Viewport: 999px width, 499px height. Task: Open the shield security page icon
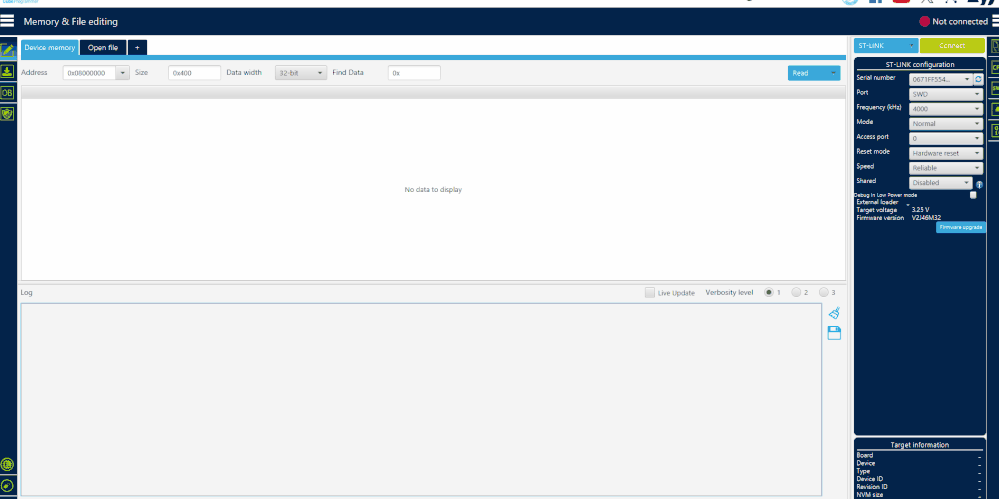7,113
